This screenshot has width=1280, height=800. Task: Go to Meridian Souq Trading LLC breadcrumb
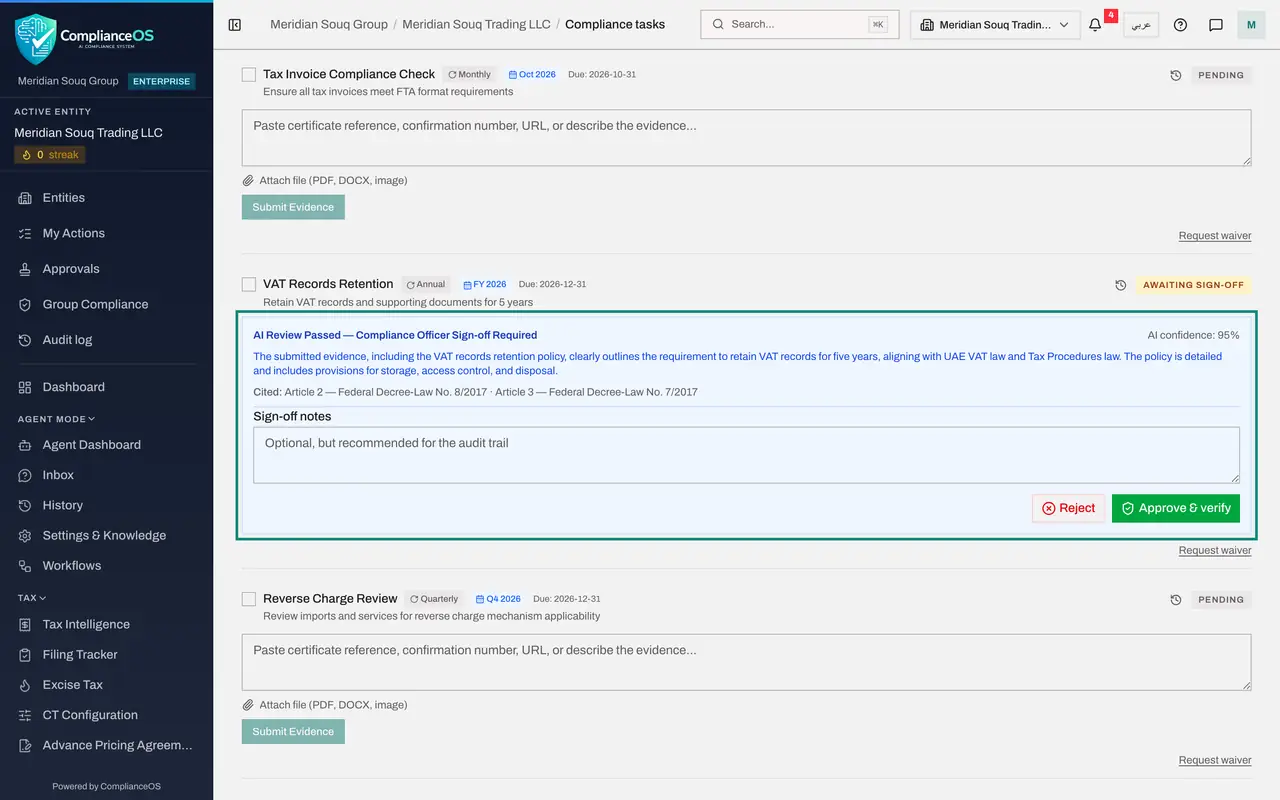coord(476,24)
